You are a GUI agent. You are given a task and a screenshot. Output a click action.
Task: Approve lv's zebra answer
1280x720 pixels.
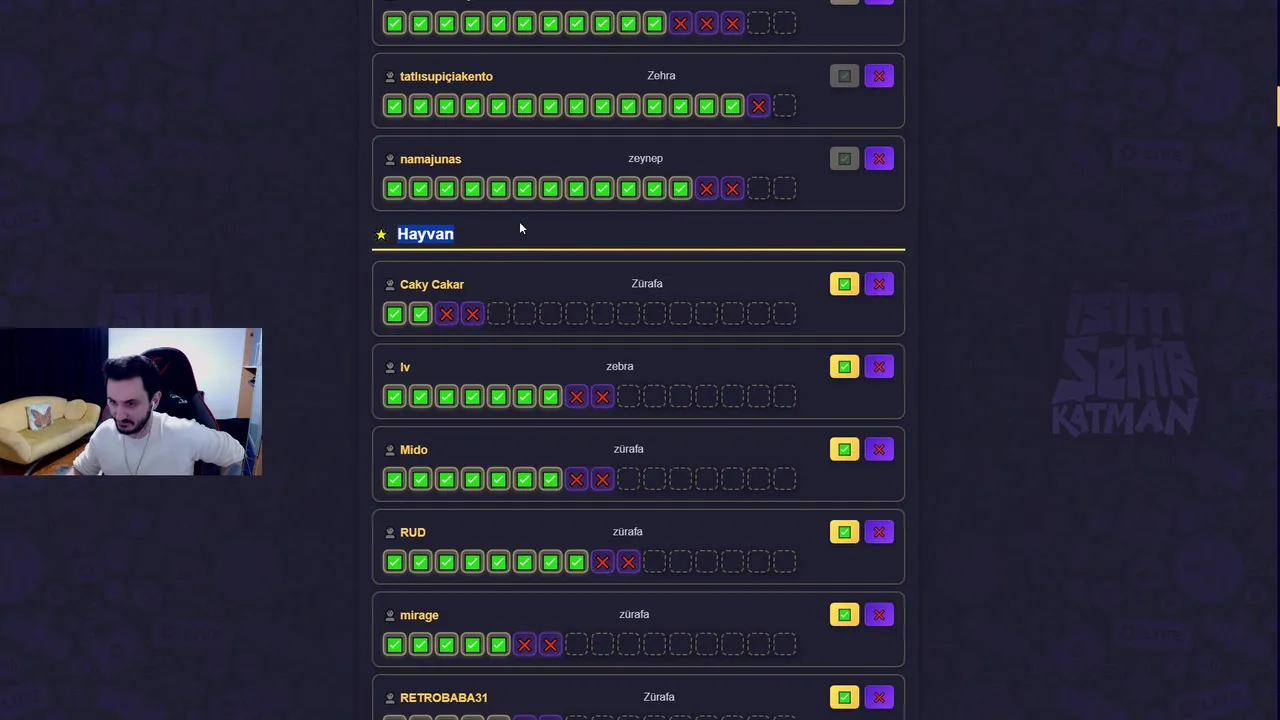tap(844, 367)
